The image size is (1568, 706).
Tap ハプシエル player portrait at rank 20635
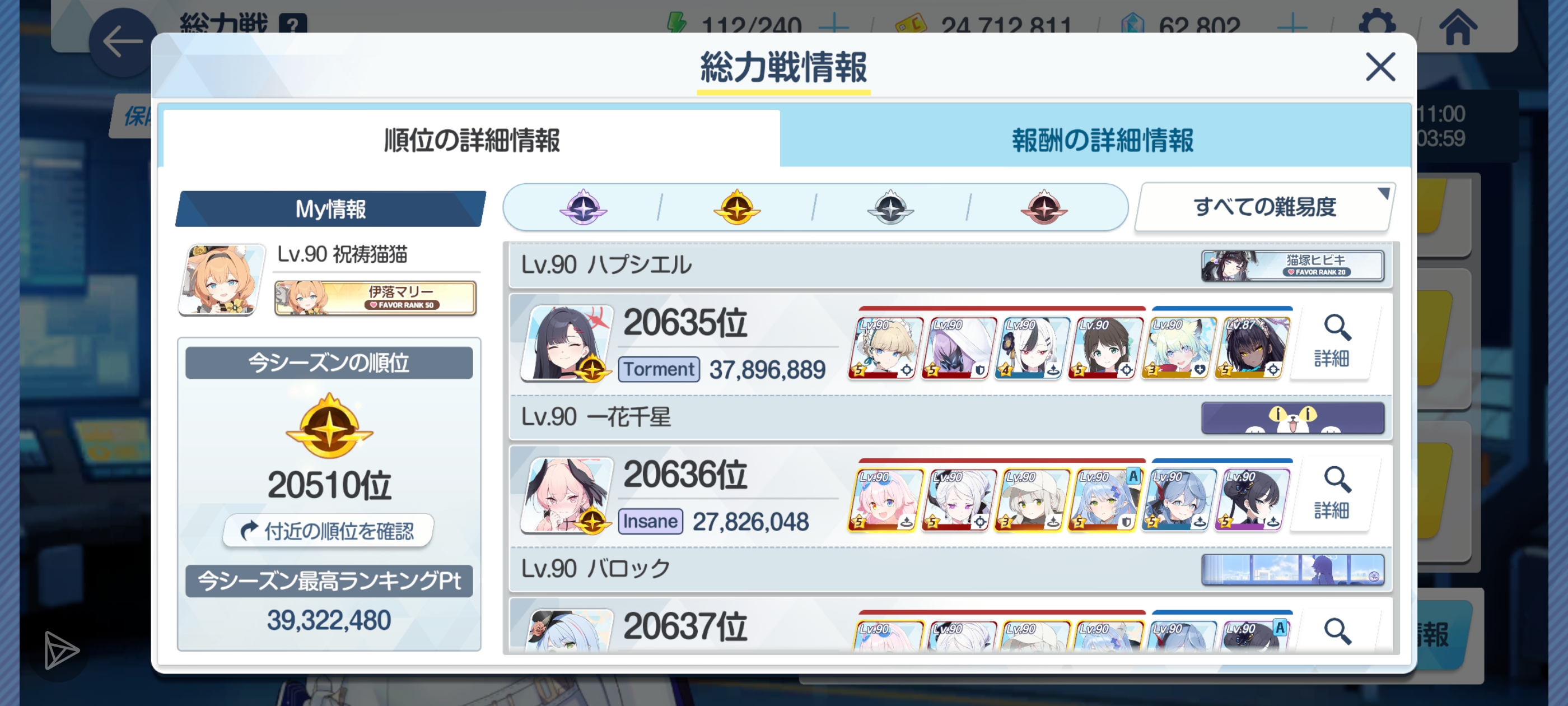click(x=566, y=343)
